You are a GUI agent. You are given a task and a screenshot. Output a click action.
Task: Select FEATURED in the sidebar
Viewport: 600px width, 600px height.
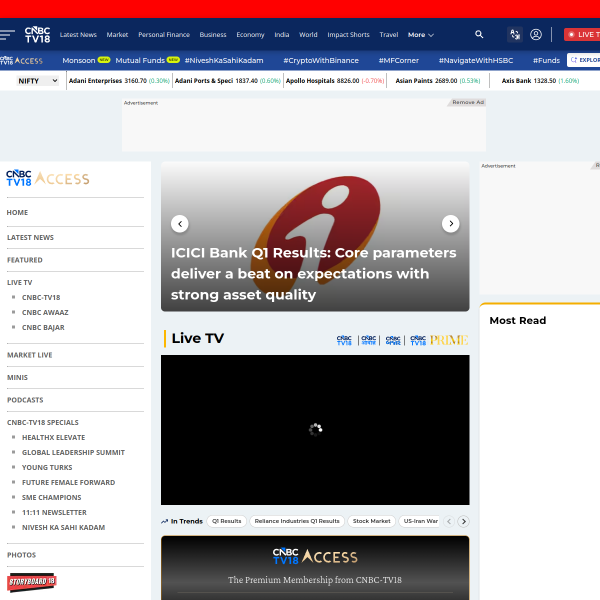[25, 260]
